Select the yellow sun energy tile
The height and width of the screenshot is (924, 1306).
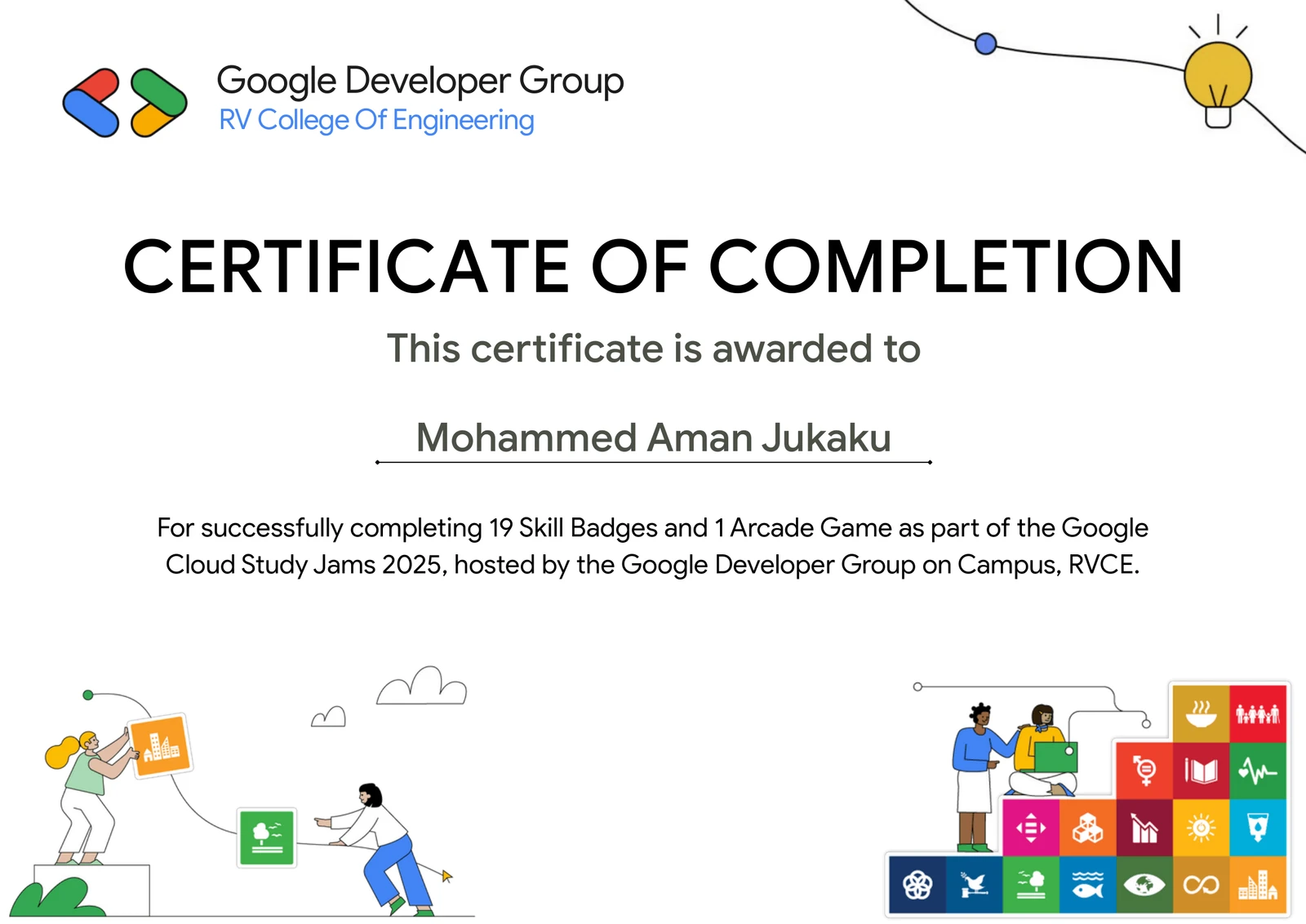(1201, 828)
